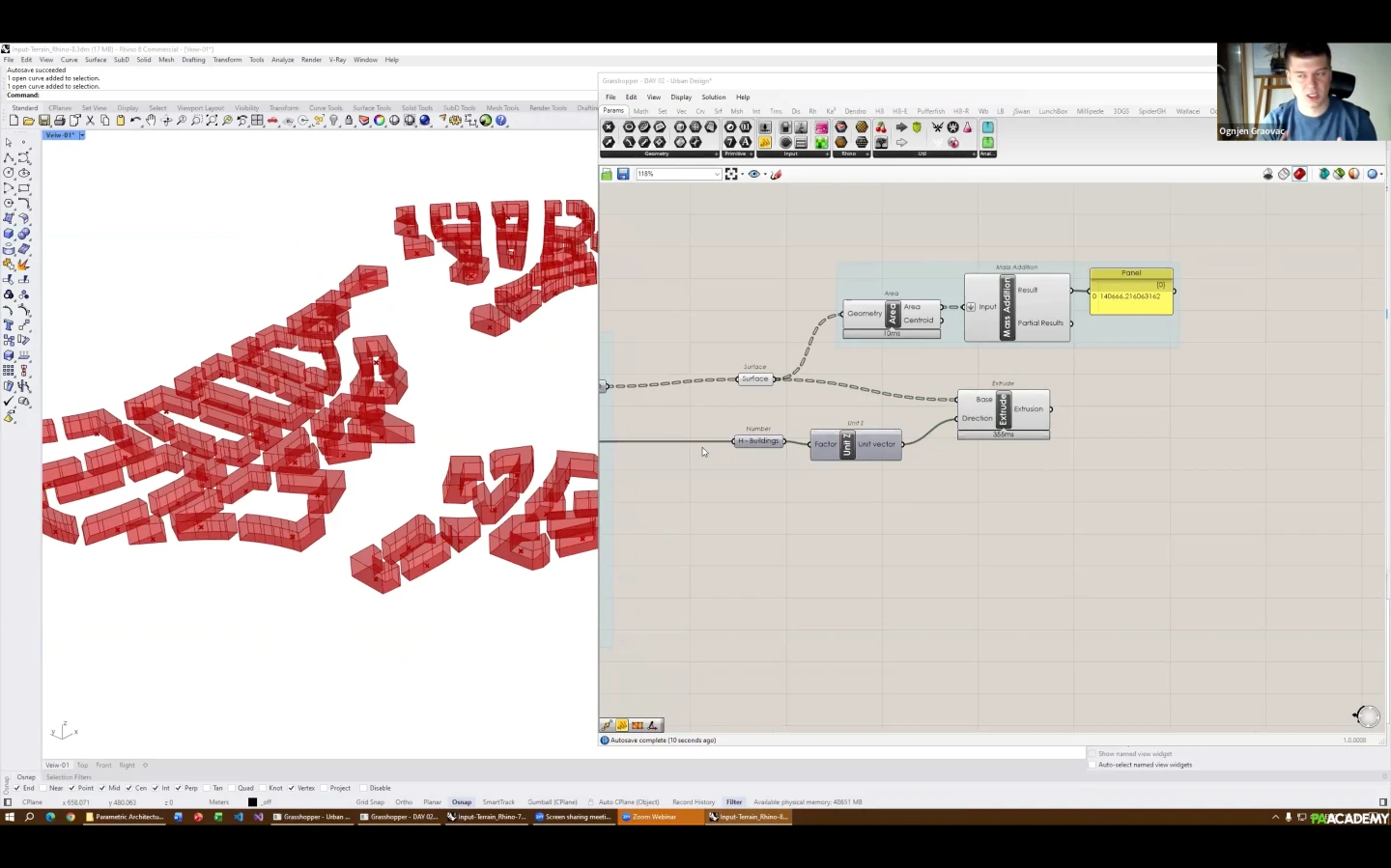
Task: Expand the Geometry panel in Params ribbon
Action: coord(716,154)
